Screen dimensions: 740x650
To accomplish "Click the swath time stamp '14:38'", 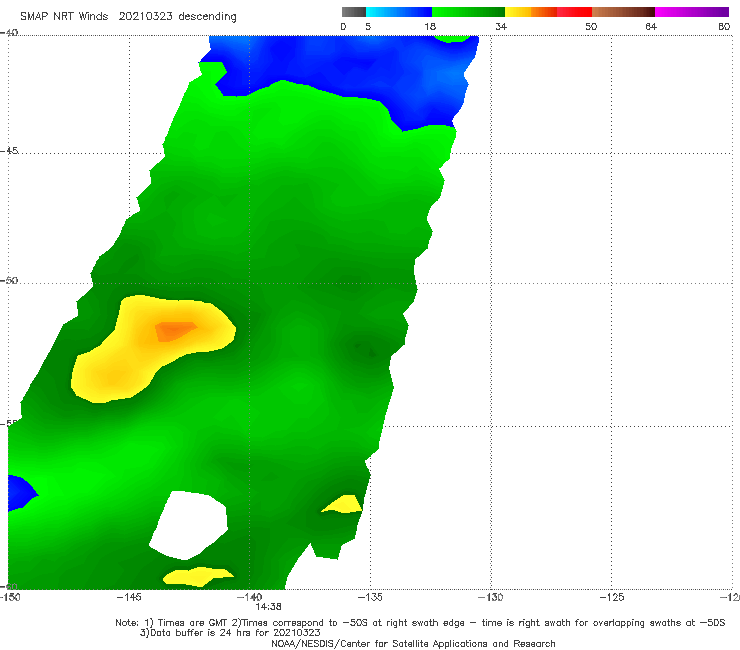I will tap(269, 607).
